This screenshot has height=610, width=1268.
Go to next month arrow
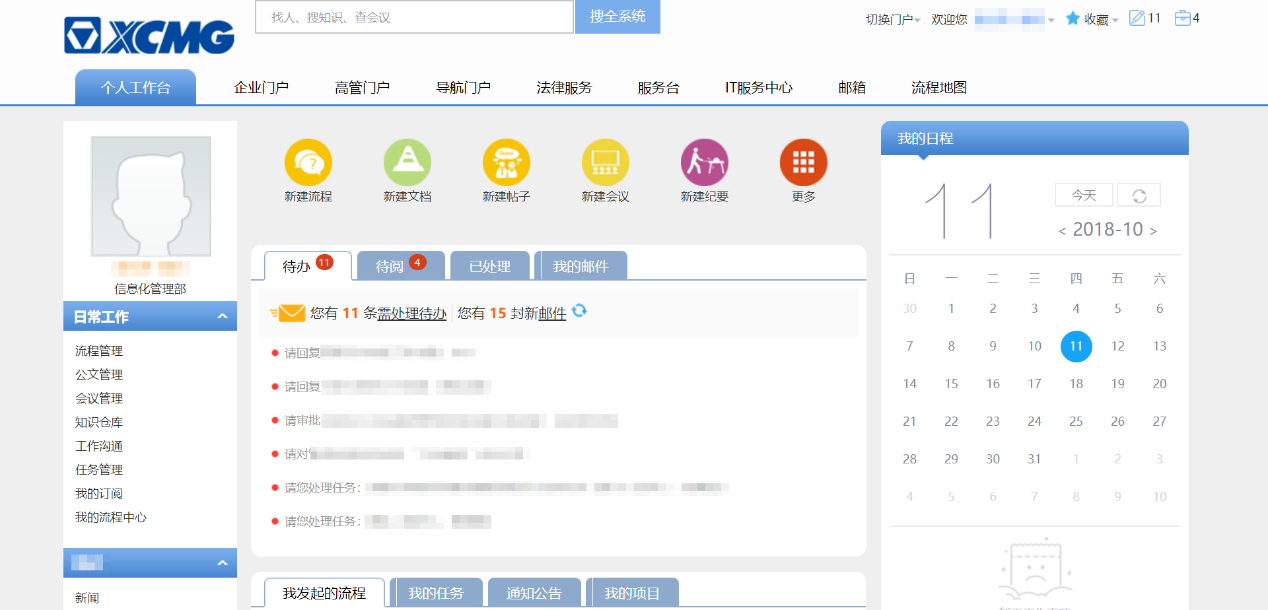1153,231
